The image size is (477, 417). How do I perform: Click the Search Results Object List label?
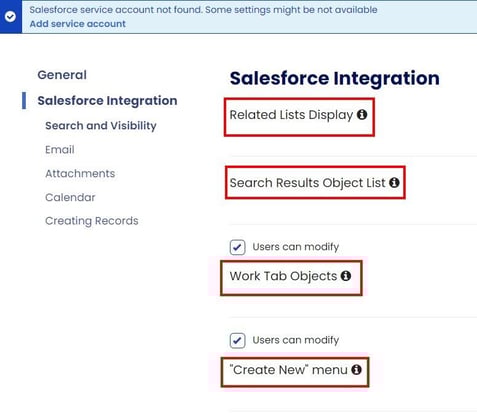click(307, 183)
